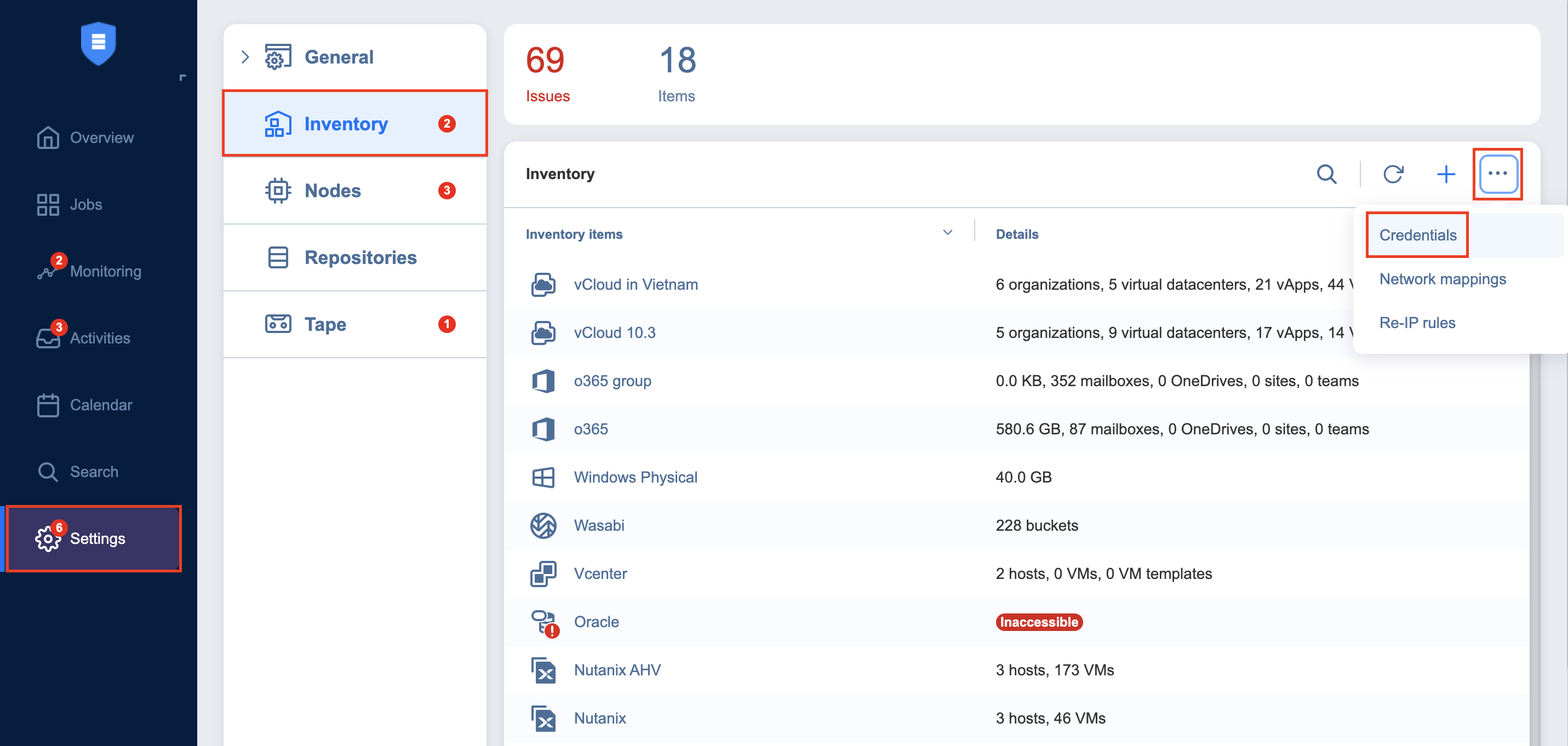Open the vCloud in Vietnam inventory link

click(x=636, y=284)
